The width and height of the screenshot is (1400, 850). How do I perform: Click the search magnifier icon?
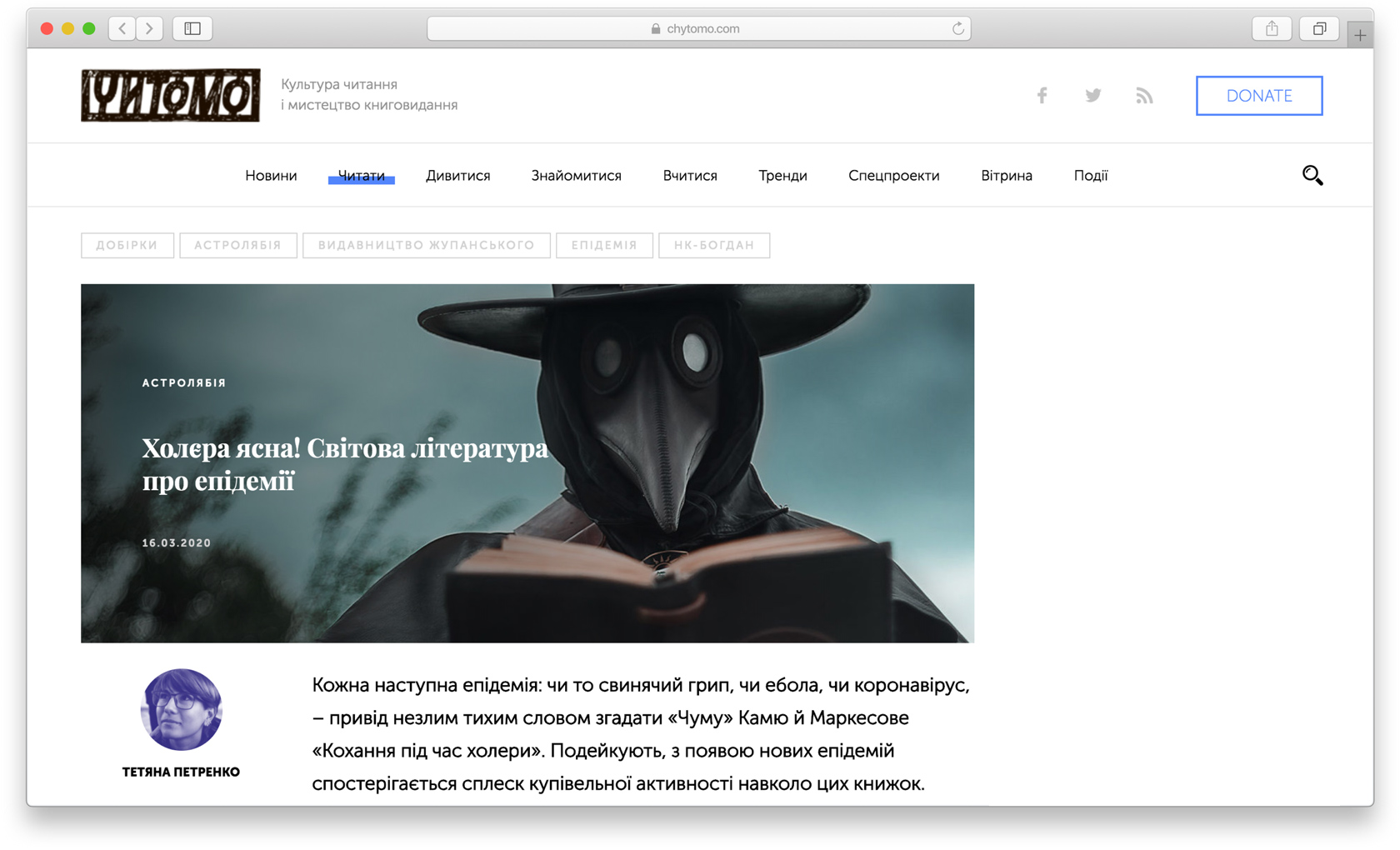click(1312, 175)
